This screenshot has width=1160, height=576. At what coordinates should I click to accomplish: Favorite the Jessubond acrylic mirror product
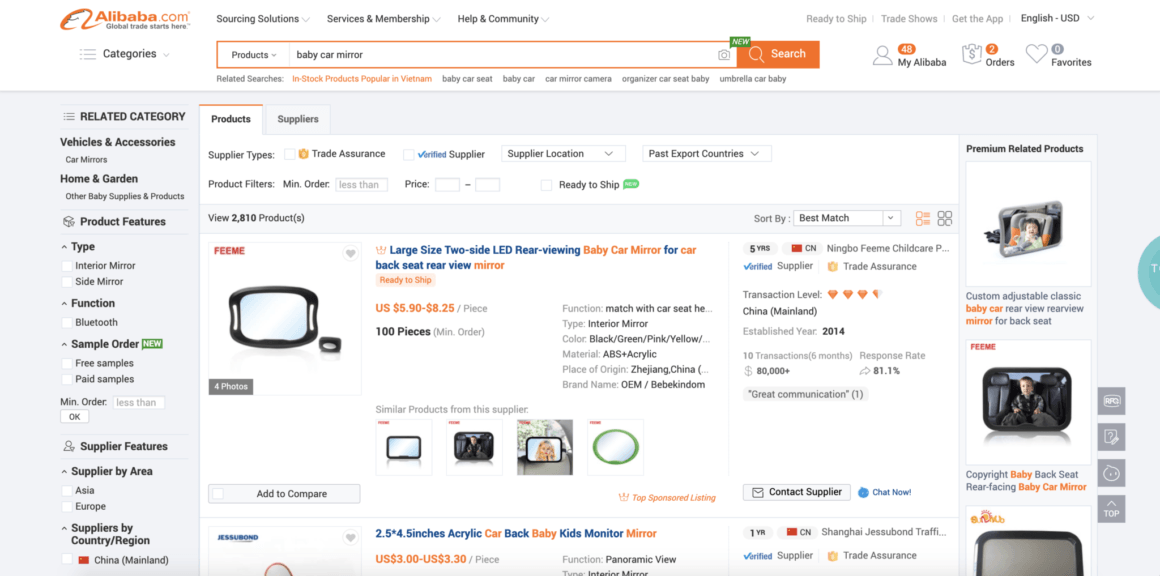point(350,538)
